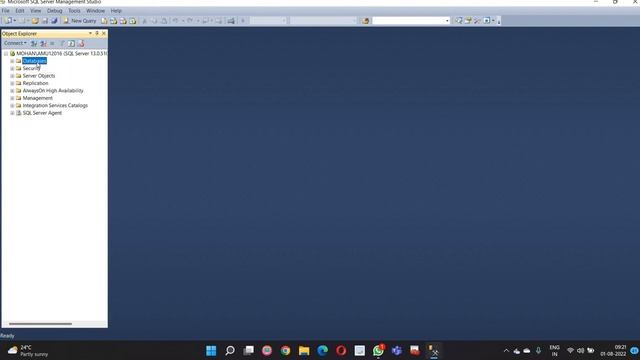Open the File menu

pos(6,11)
